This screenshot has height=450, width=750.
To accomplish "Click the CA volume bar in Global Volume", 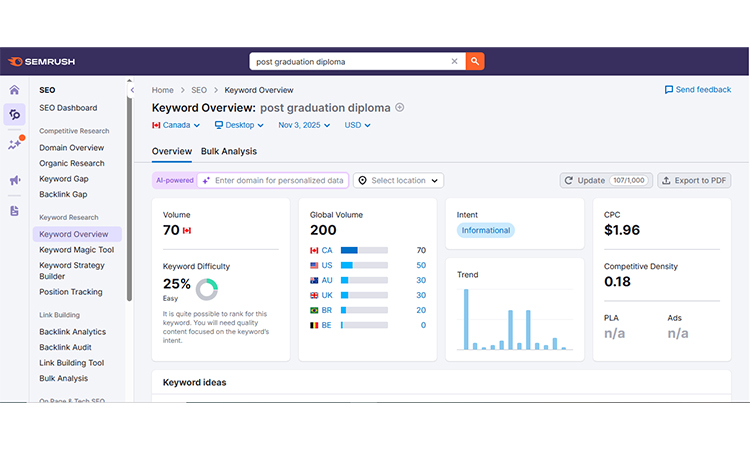I will click(364, 250).
